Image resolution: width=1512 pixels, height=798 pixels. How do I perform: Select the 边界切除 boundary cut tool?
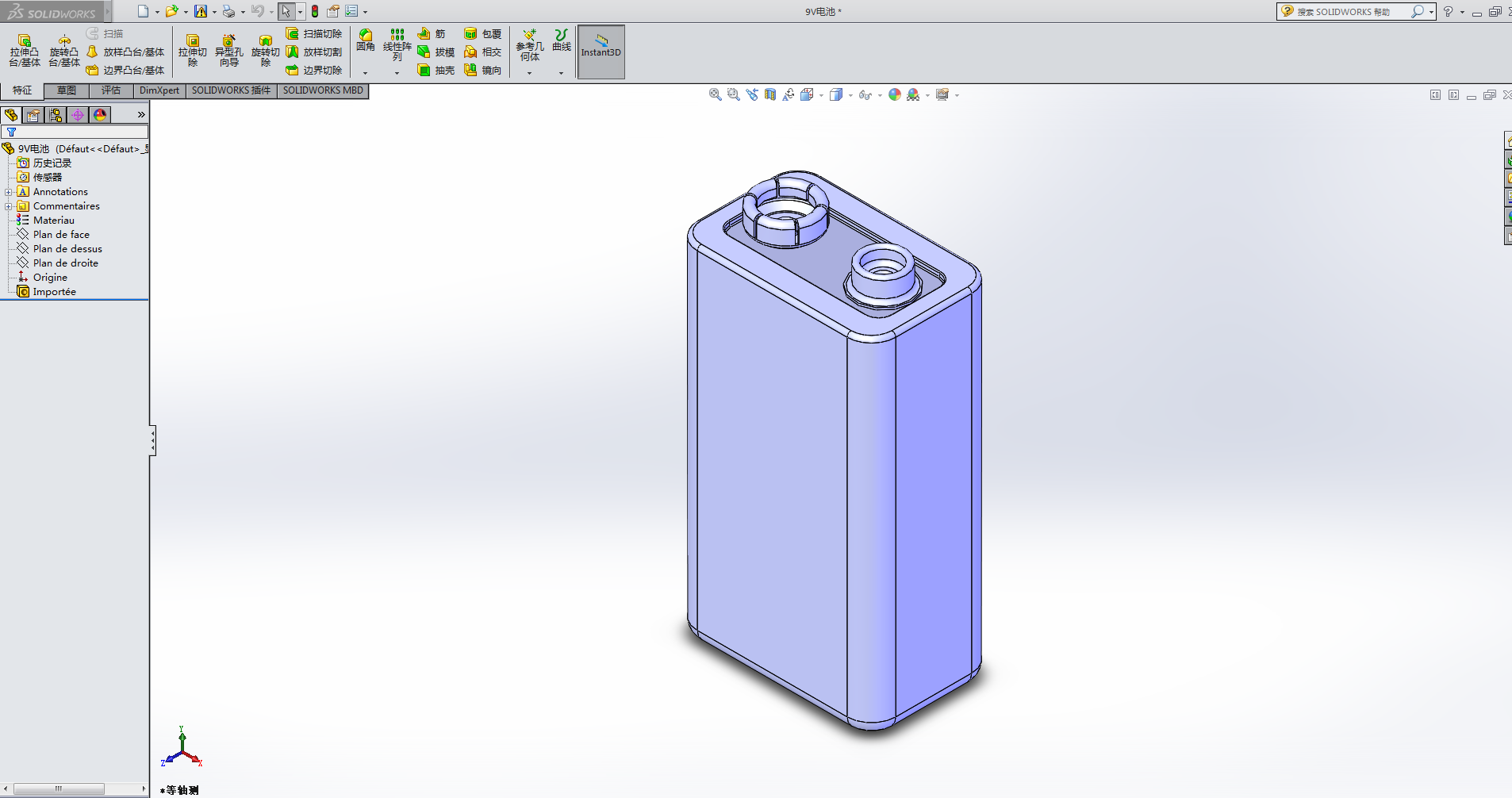coord(314,71)
